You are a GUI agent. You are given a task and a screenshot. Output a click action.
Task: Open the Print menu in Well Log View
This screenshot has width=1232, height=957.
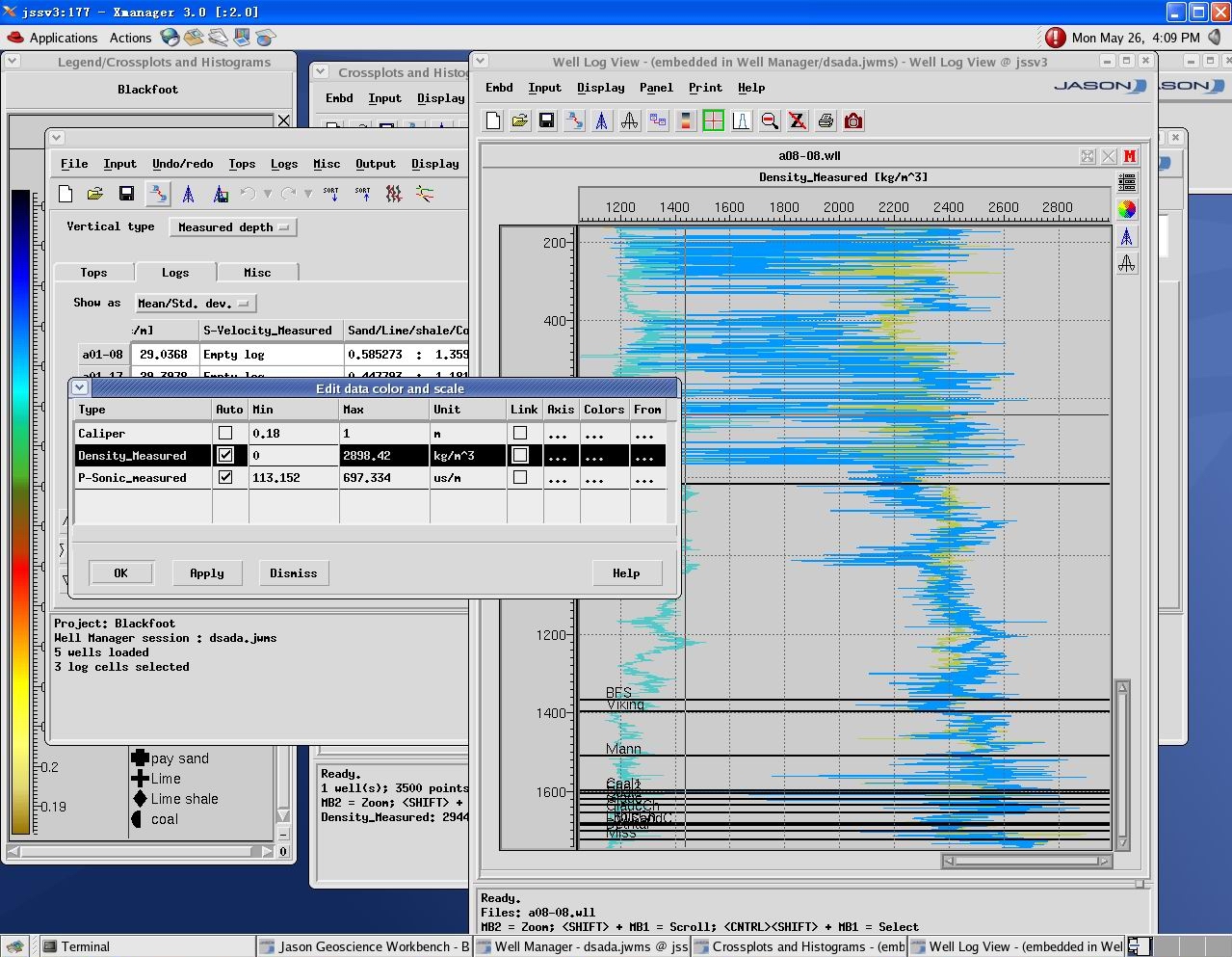tap(705, 88)
